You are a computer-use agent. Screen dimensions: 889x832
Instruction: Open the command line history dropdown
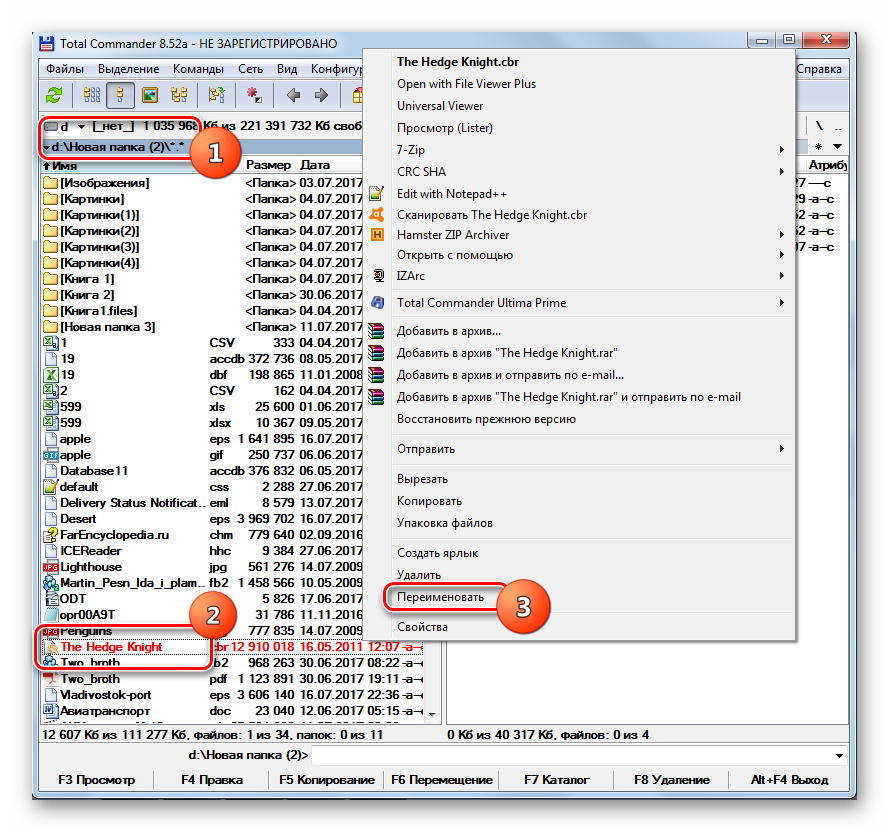(840, 755)
